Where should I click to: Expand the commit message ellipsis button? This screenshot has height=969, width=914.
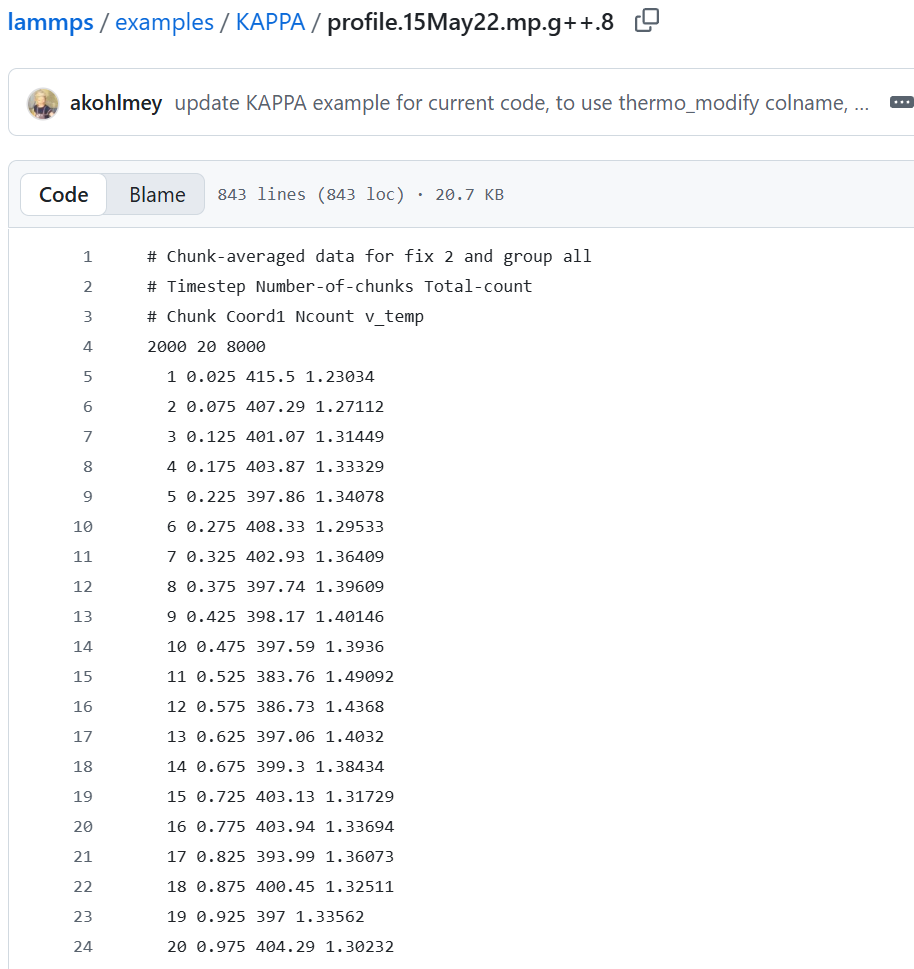[x=901, y=102]
